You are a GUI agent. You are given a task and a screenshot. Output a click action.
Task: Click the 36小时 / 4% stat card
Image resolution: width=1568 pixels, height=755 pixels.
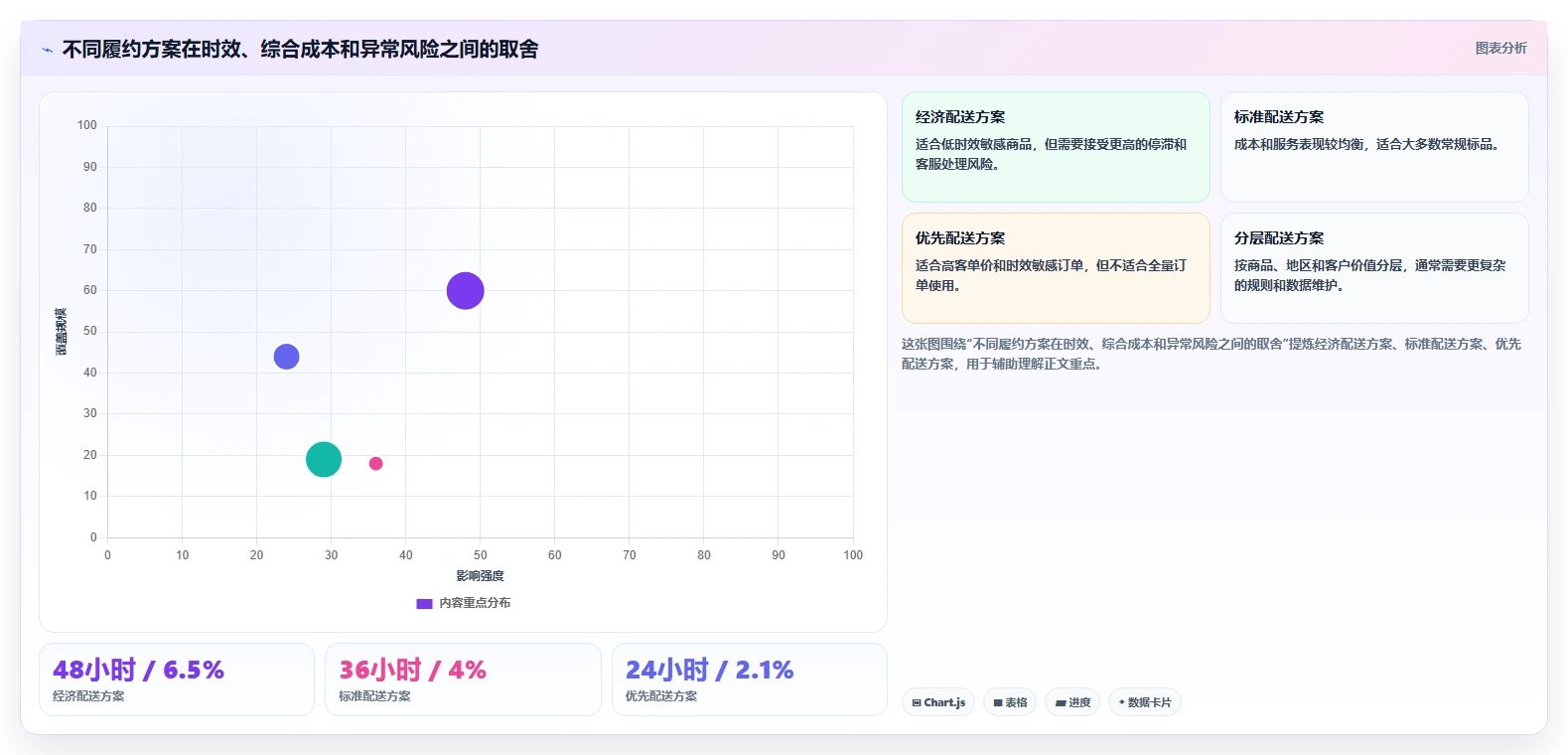click(463, 679)
